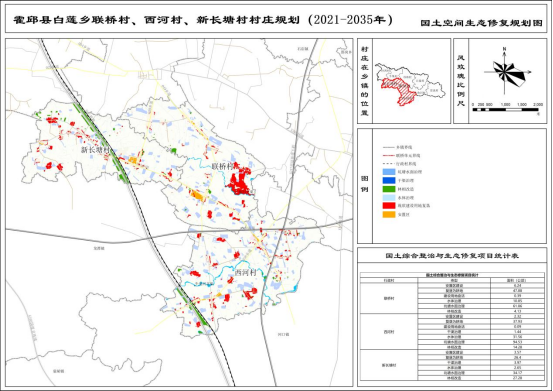Viewport: 553px width, 391px height.
Task: Select the green legend swatch
Action: (x=389, y=189)
